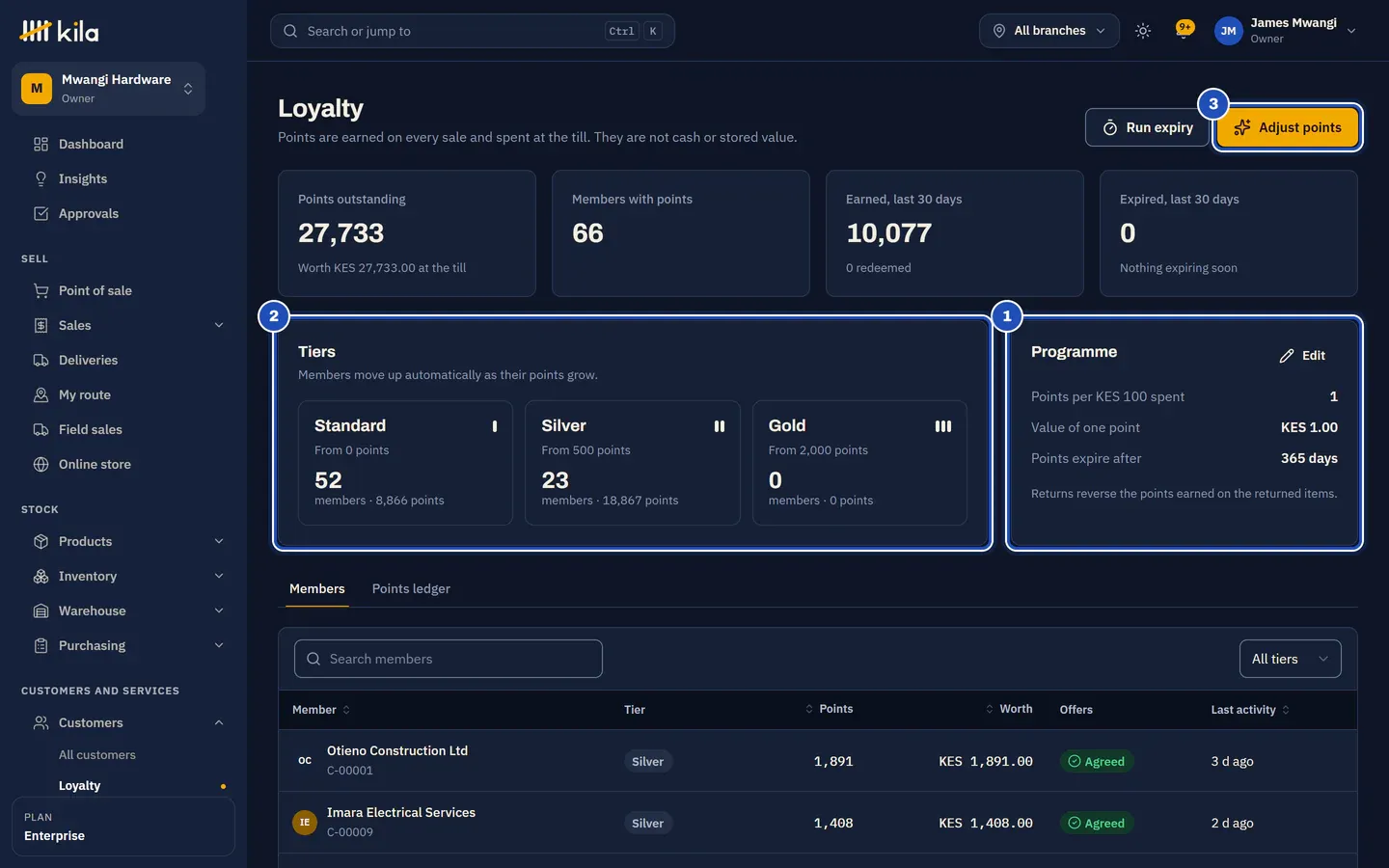Click the Dashboard grid icon
The height and width of the screenshot is (868, 1389).
pos(41,144)
